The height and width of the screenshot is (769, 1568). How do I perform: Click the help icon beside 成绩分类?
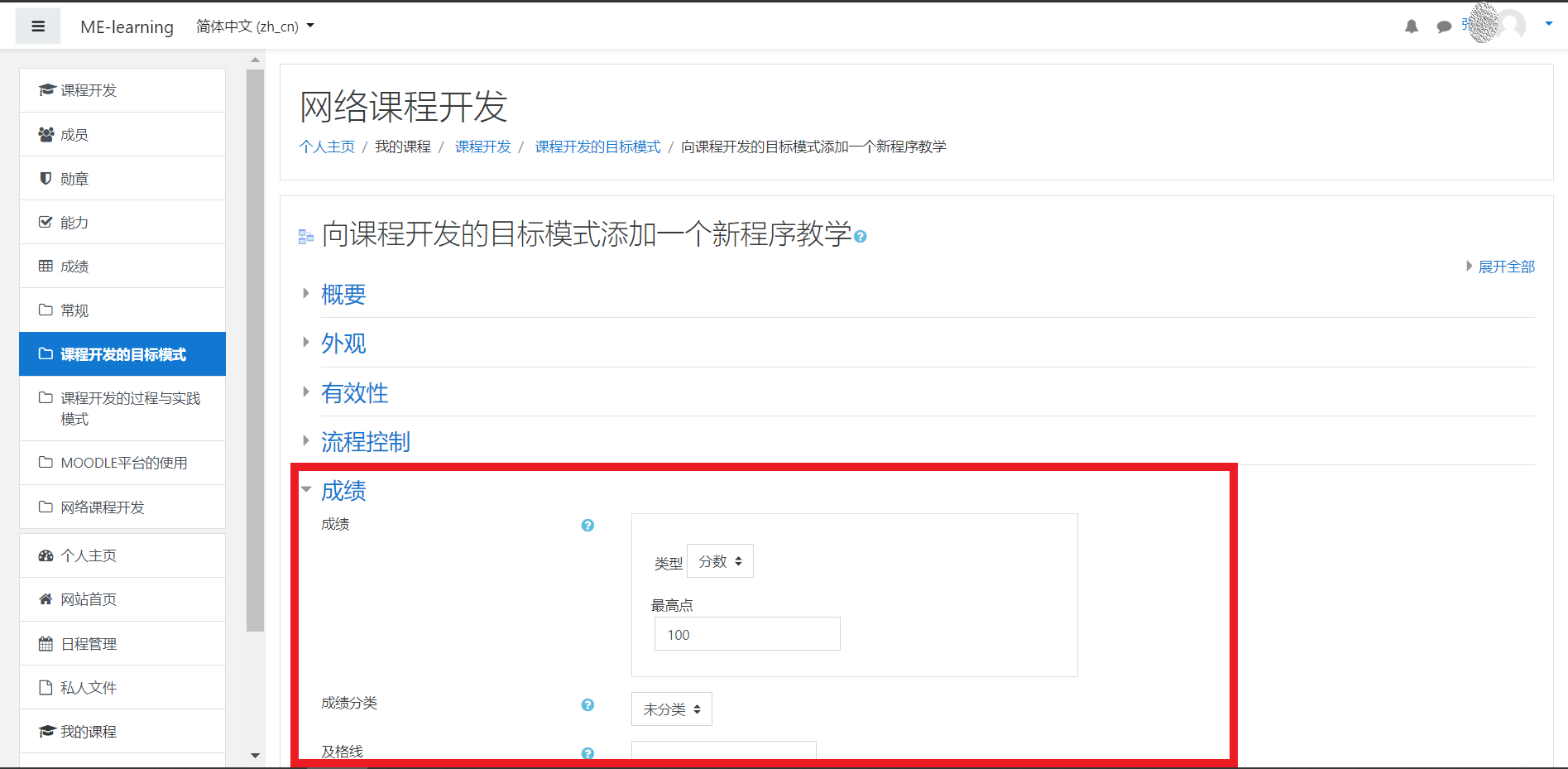tap(587, 705)
